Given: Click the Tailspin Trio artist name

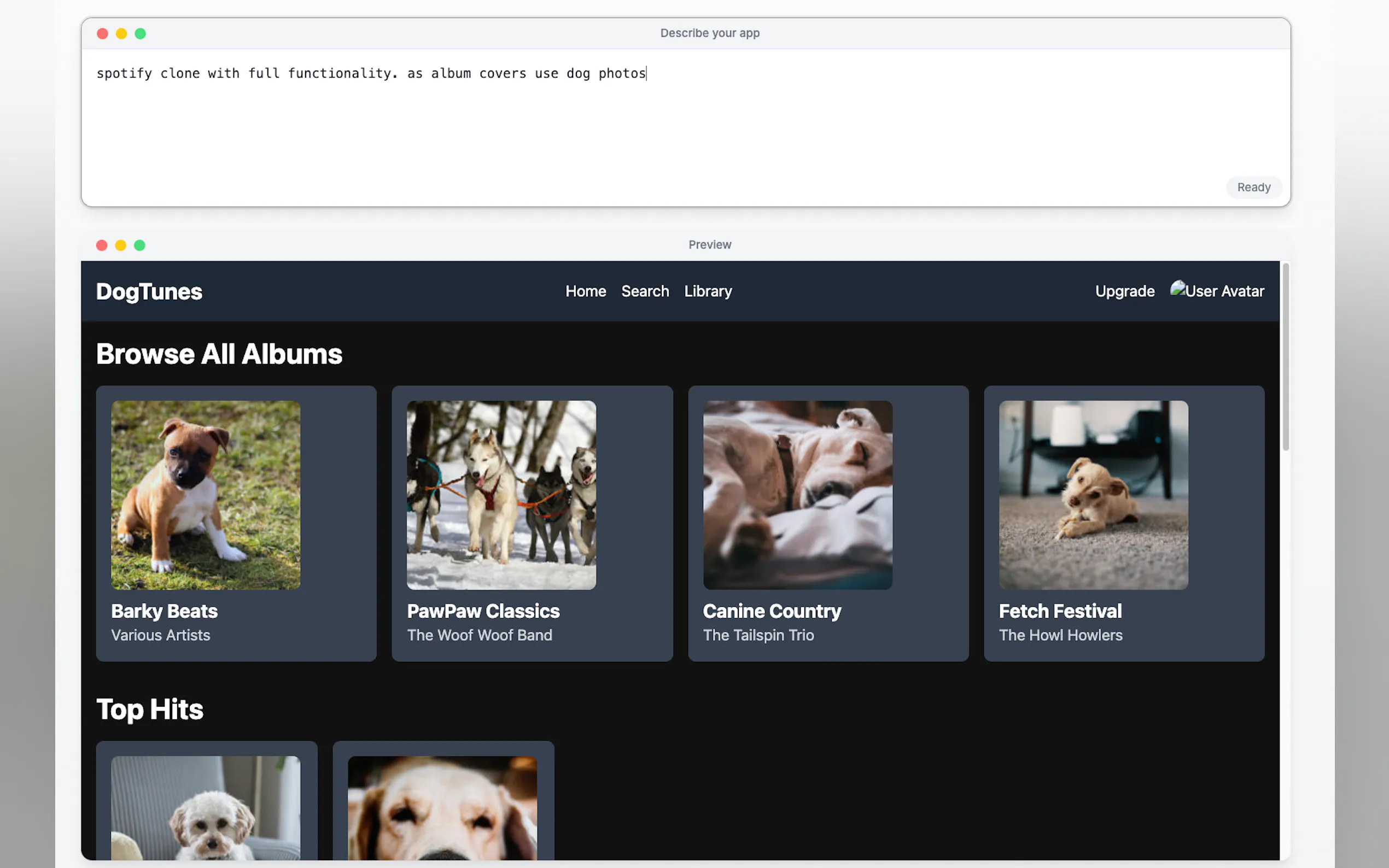Looking at the screenshot, I should tap(758, 635).
